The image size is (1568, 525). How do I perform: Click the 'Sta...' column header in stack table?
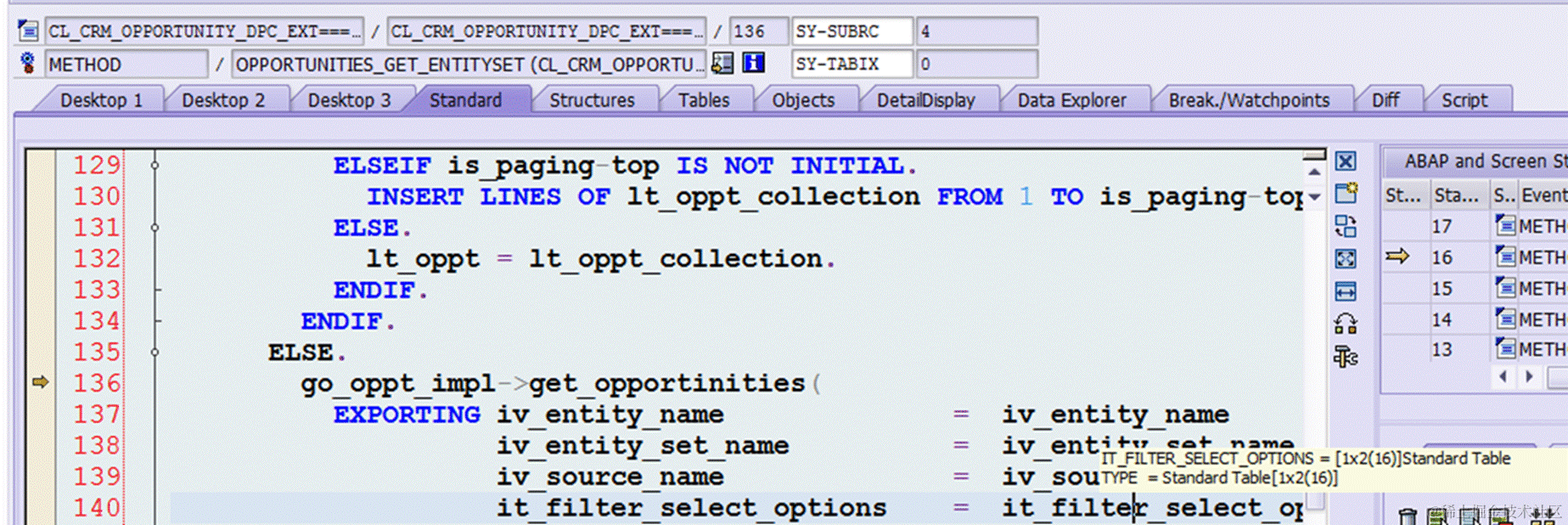[1458, 195]
